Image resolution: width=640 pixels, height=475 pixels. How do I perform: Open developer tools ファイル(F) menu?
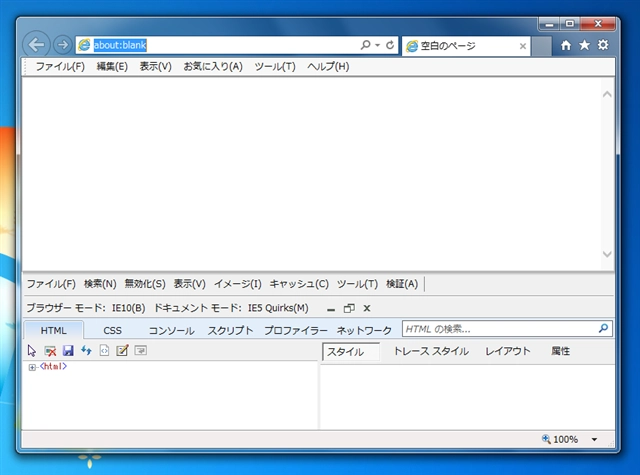click(51, 284)
